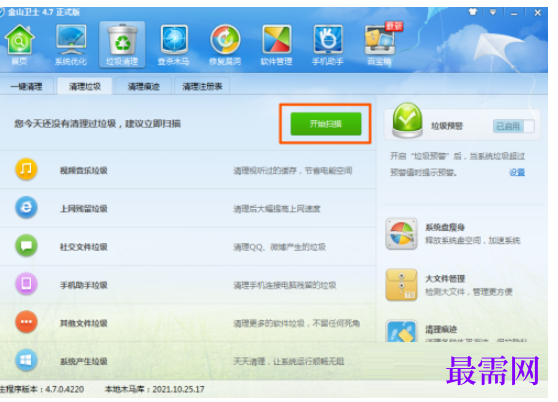Image resolution: width=558 pixels, height=402 pixels.
Task: Open 百宝箱 toolbox icon
Action: point(381,38)
